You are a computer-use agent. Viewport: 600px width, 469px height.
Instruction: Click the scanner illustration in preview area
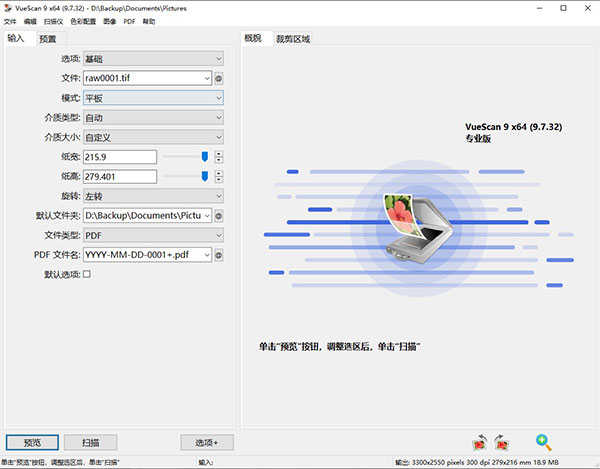click(x=418, y=230)
